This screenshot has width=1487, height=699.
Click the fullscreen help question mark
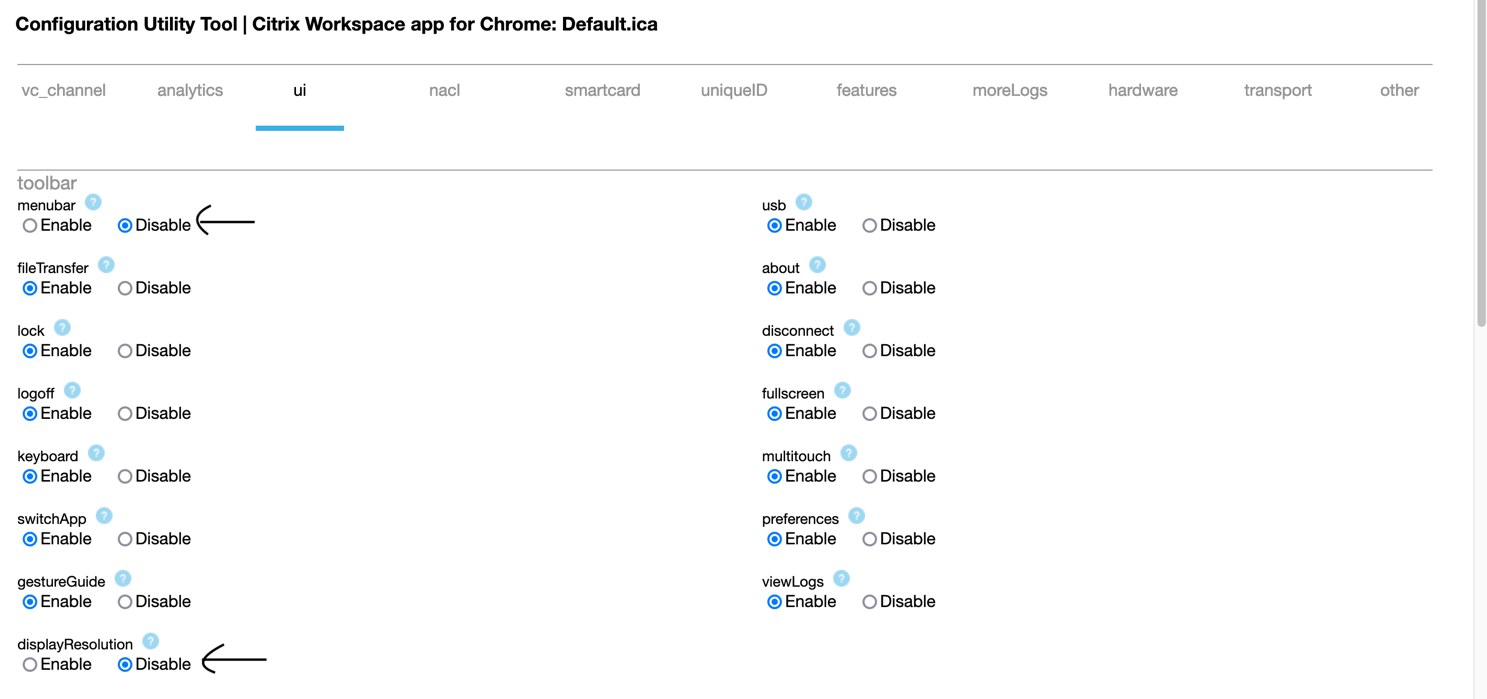(x=842, y=391)
